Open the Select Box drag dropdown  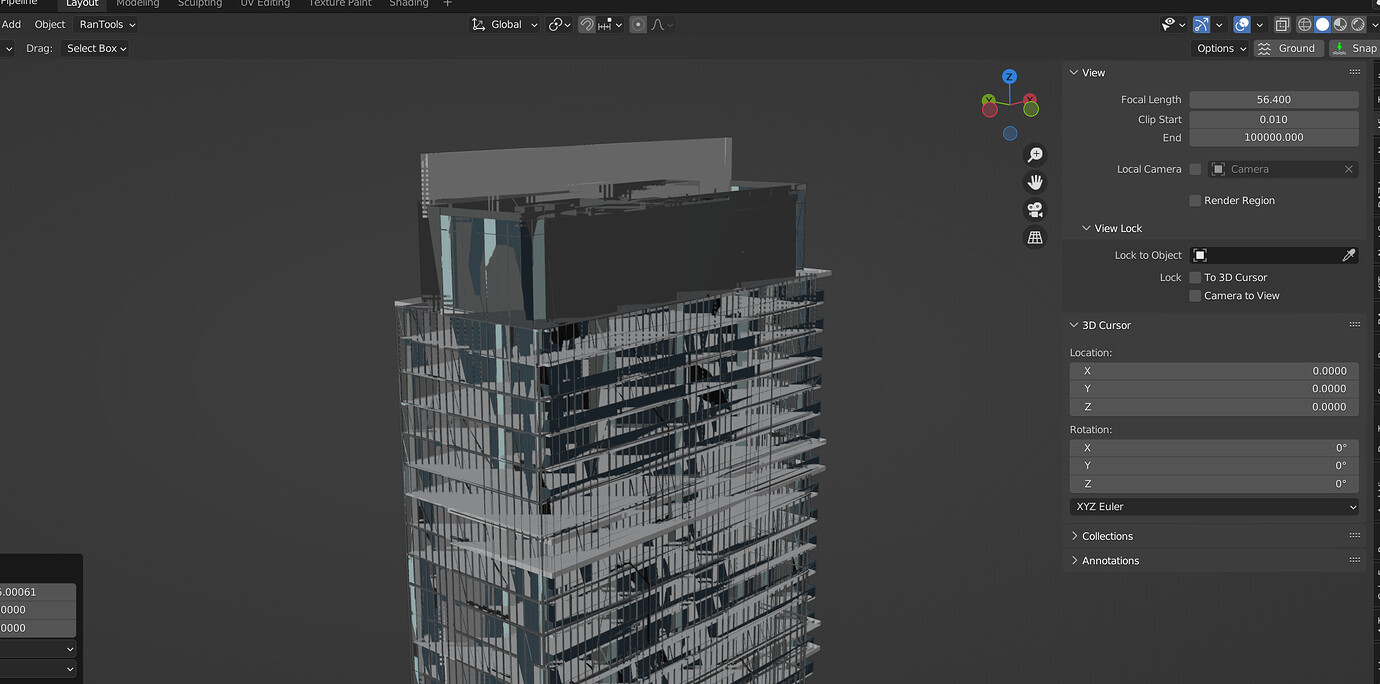(96, 48)
